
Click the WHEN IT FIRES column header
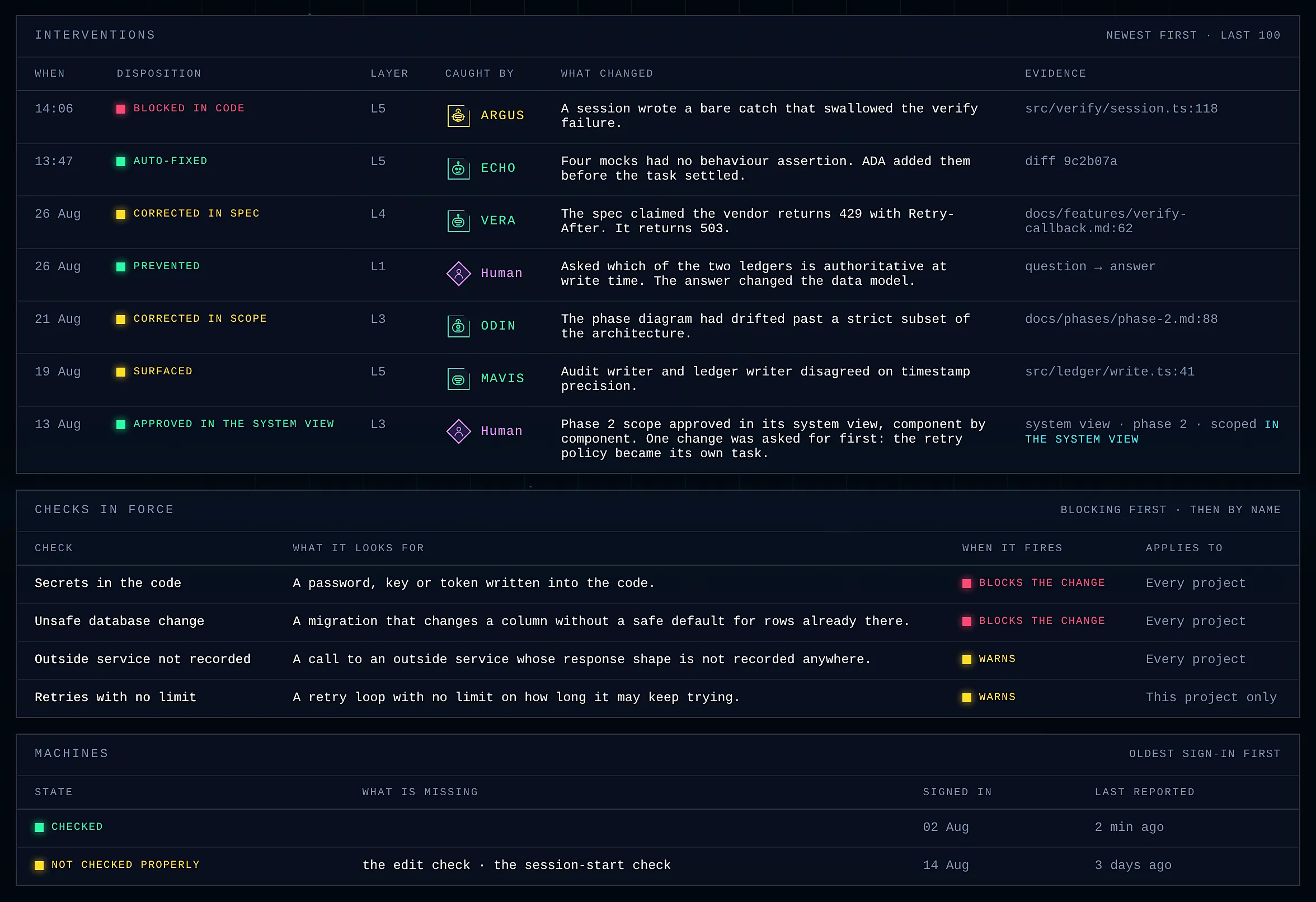[x=1012, y=548]
